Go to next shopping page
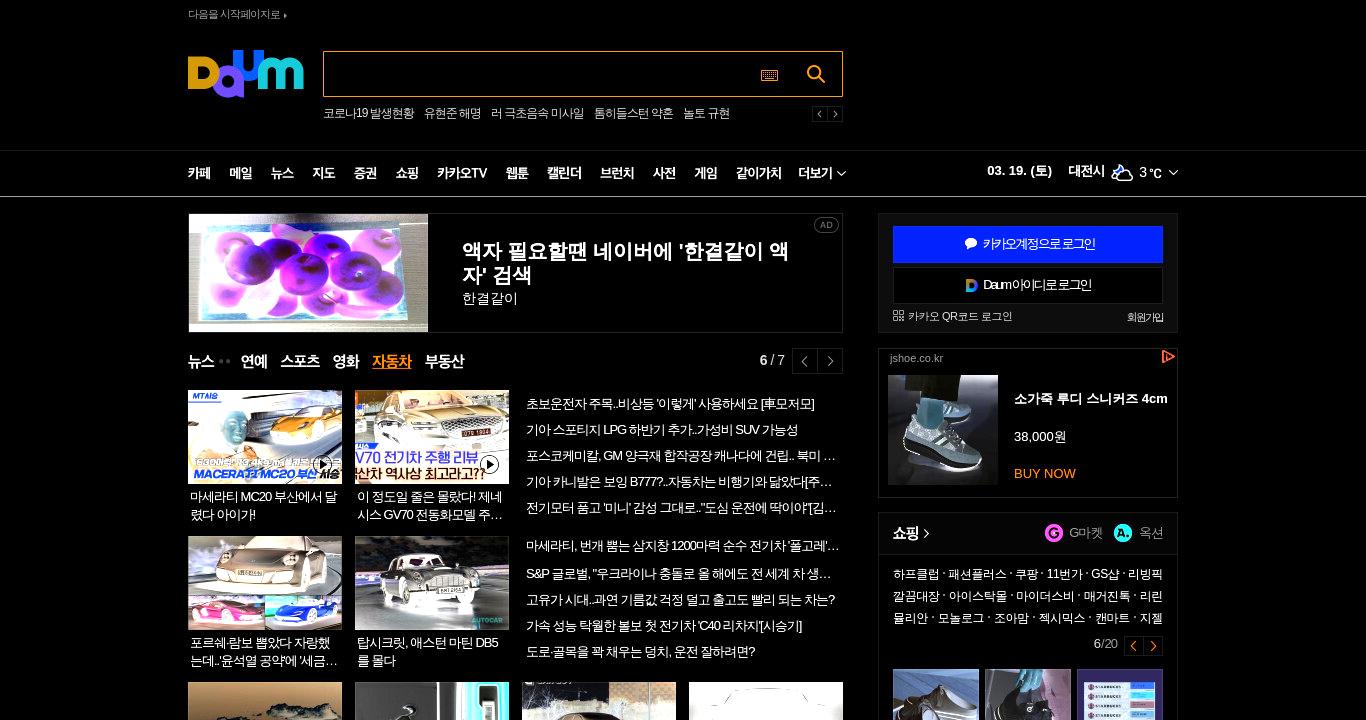Image resolution: width=1366 pixels, height=720 pixels. 1153,646
